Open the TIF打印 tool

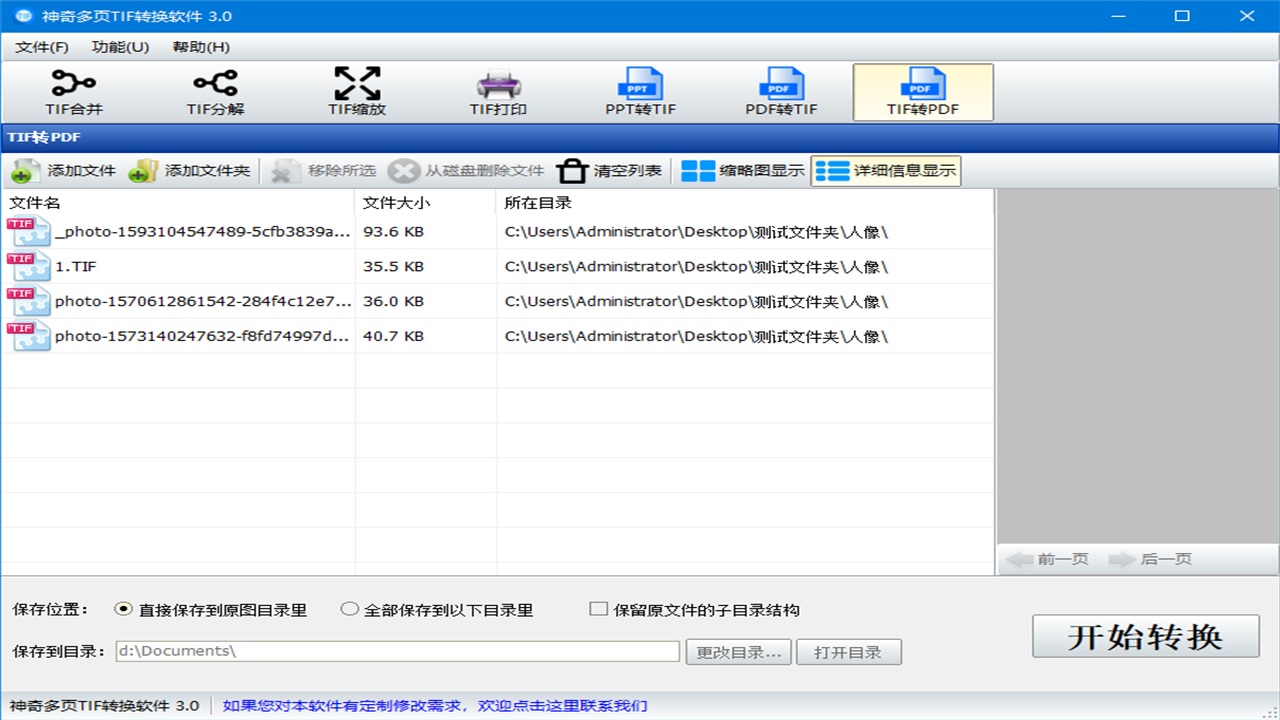point(497,92)
